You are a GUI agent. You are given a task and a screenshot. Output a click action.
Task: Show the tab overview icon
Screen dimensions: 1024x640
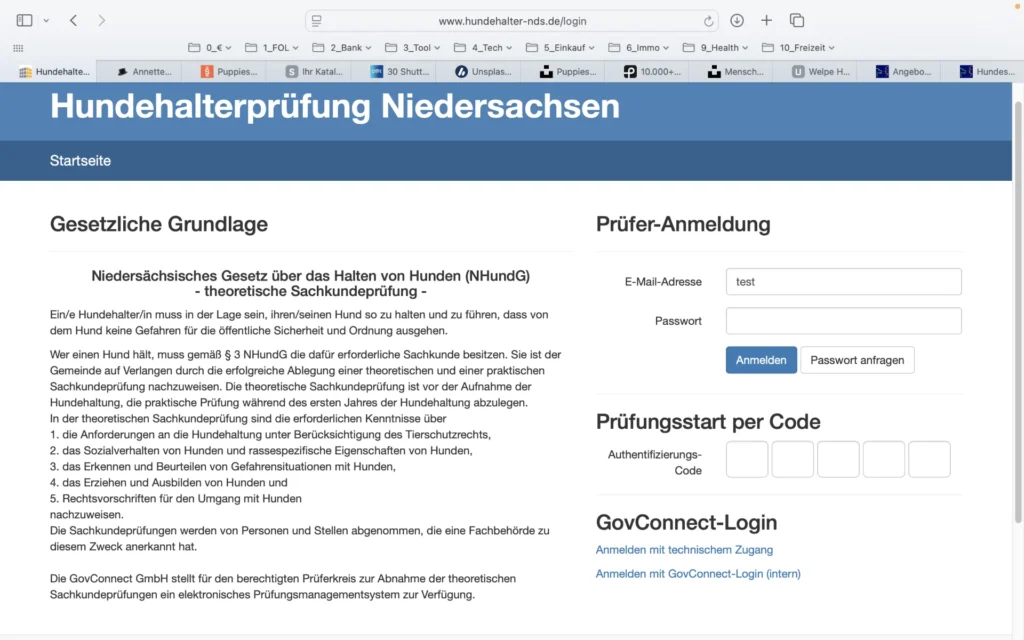(x=797, y=20)
